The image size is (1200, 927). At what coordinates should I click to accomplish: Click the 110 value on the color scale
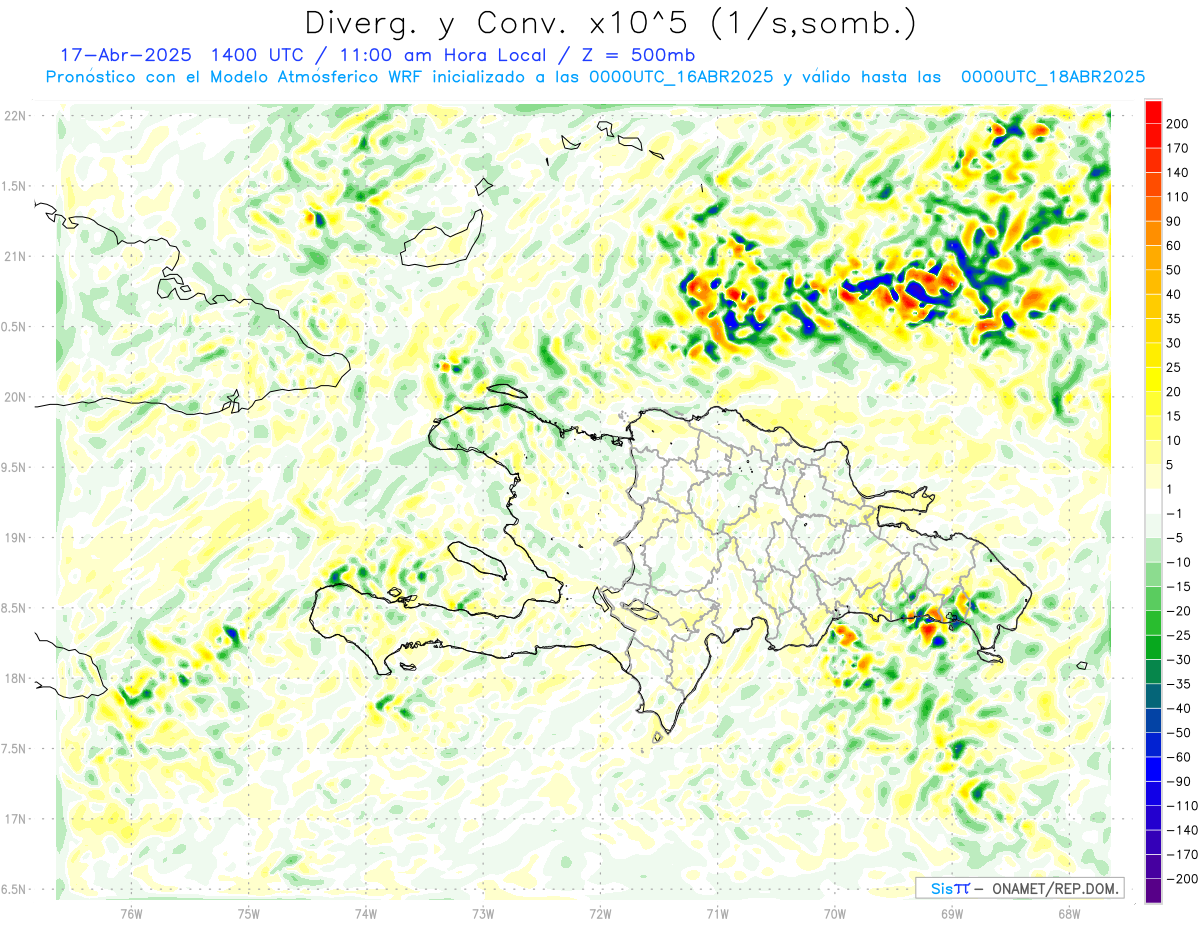(1176, 197)
